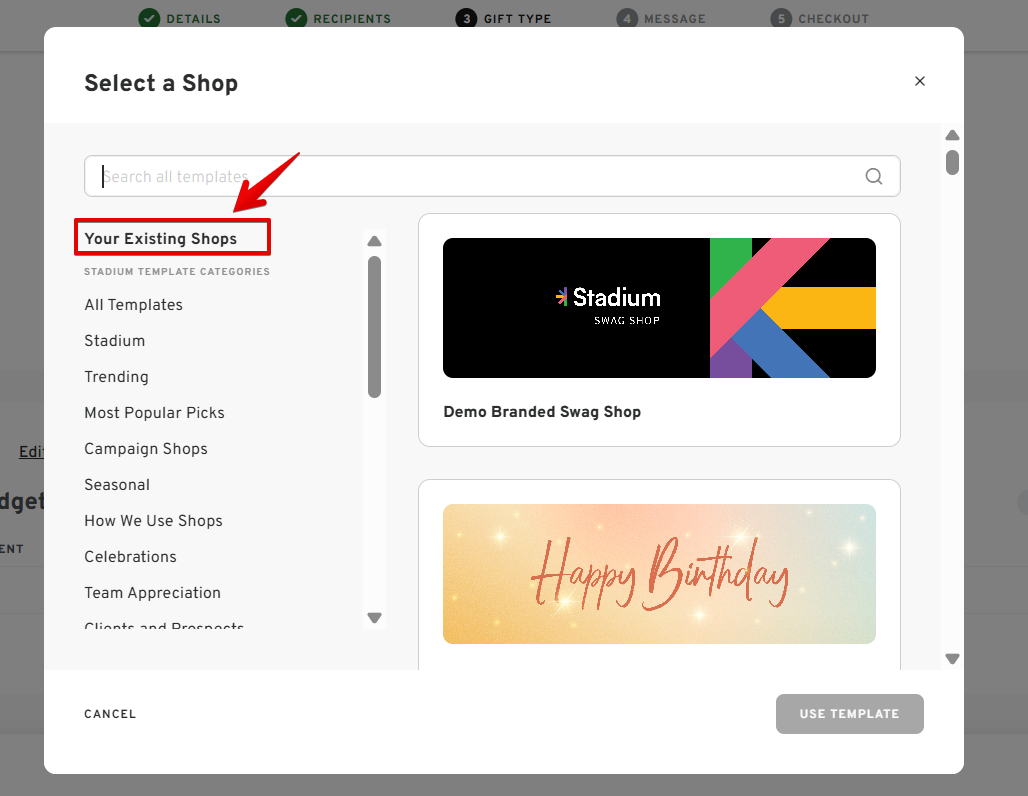The image size is (1028, 796).
Task: Close the Select a Shop dialog
Action: pyautogui.click(x=920, y=81)
